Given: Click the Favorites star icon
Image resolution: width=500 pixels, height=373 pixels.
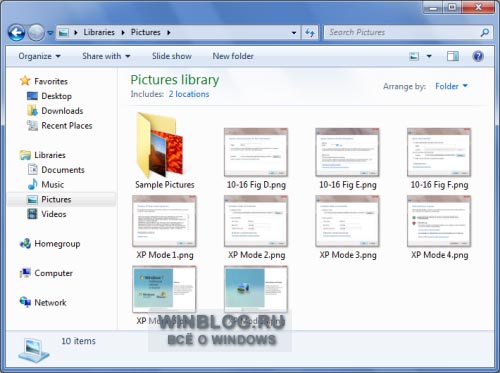Looking at the screenshot, I should coord(25,81).
